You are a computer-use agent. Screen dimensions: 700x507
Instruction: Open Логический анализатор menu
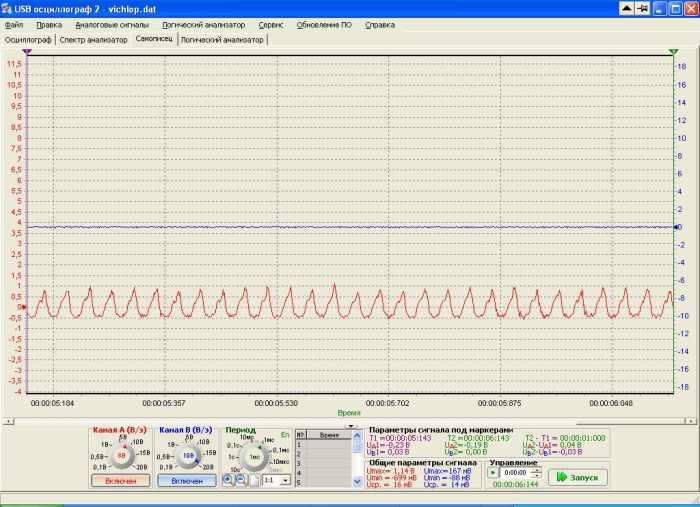tap(204, 25)
